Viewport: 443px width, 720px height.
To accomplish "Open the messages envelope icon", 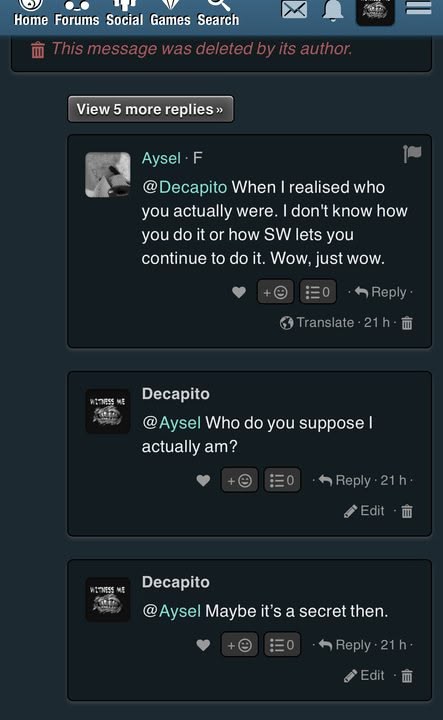I will click(294, 10).
